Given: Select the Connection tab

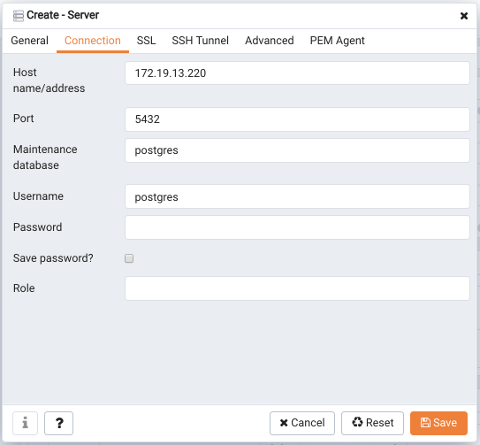Looking at the screenshot, I should click(x=93, y=40).
